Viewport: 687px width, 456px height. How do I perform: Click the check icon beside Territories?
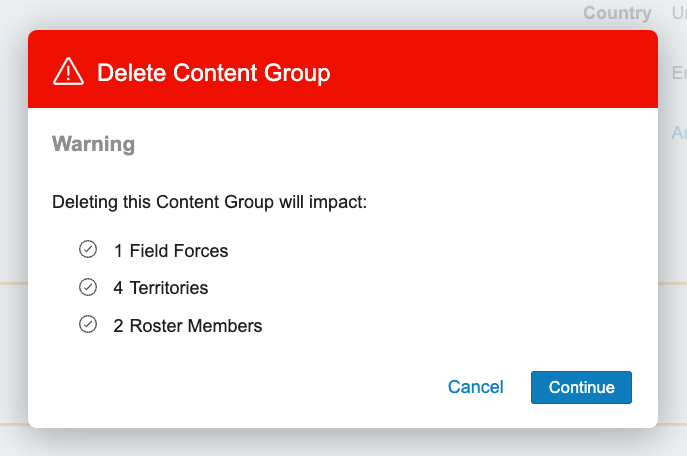click(88, 287)
